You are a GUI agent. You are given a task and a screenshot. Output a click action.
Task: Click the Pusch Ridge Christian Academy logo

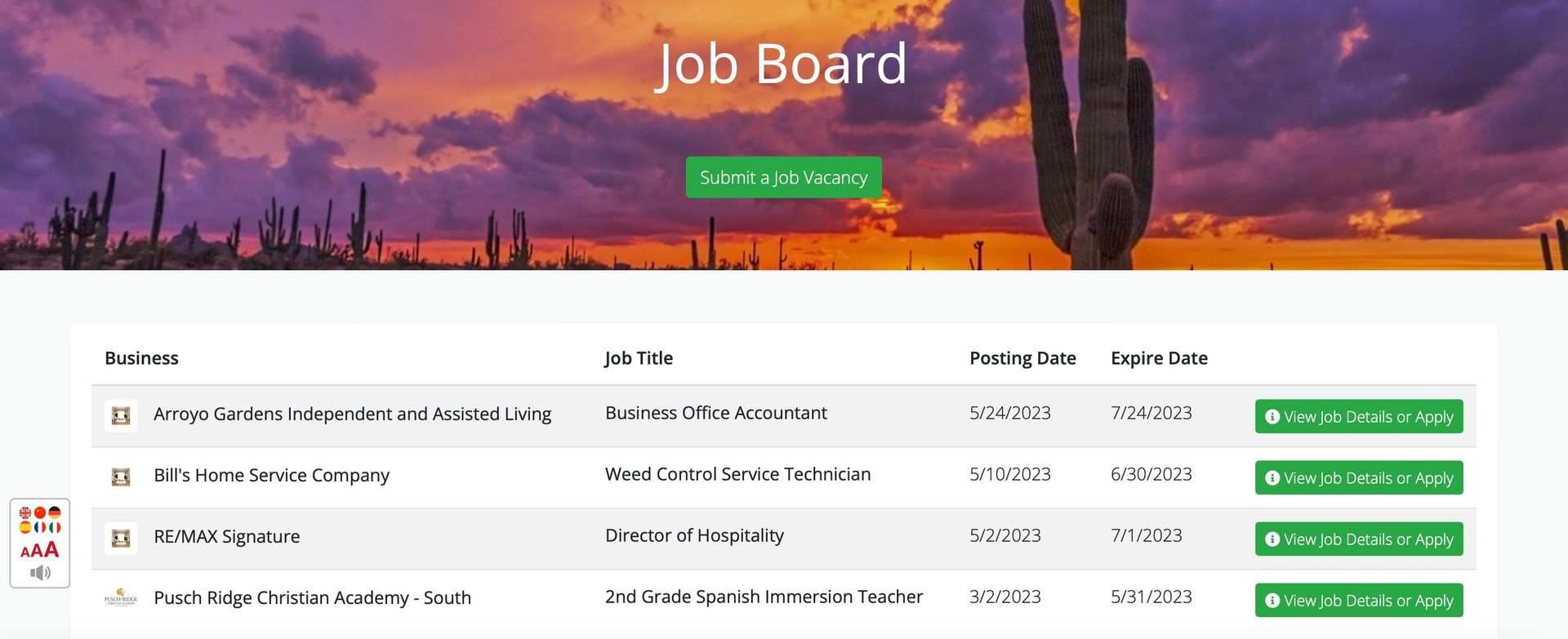point(121,597)
